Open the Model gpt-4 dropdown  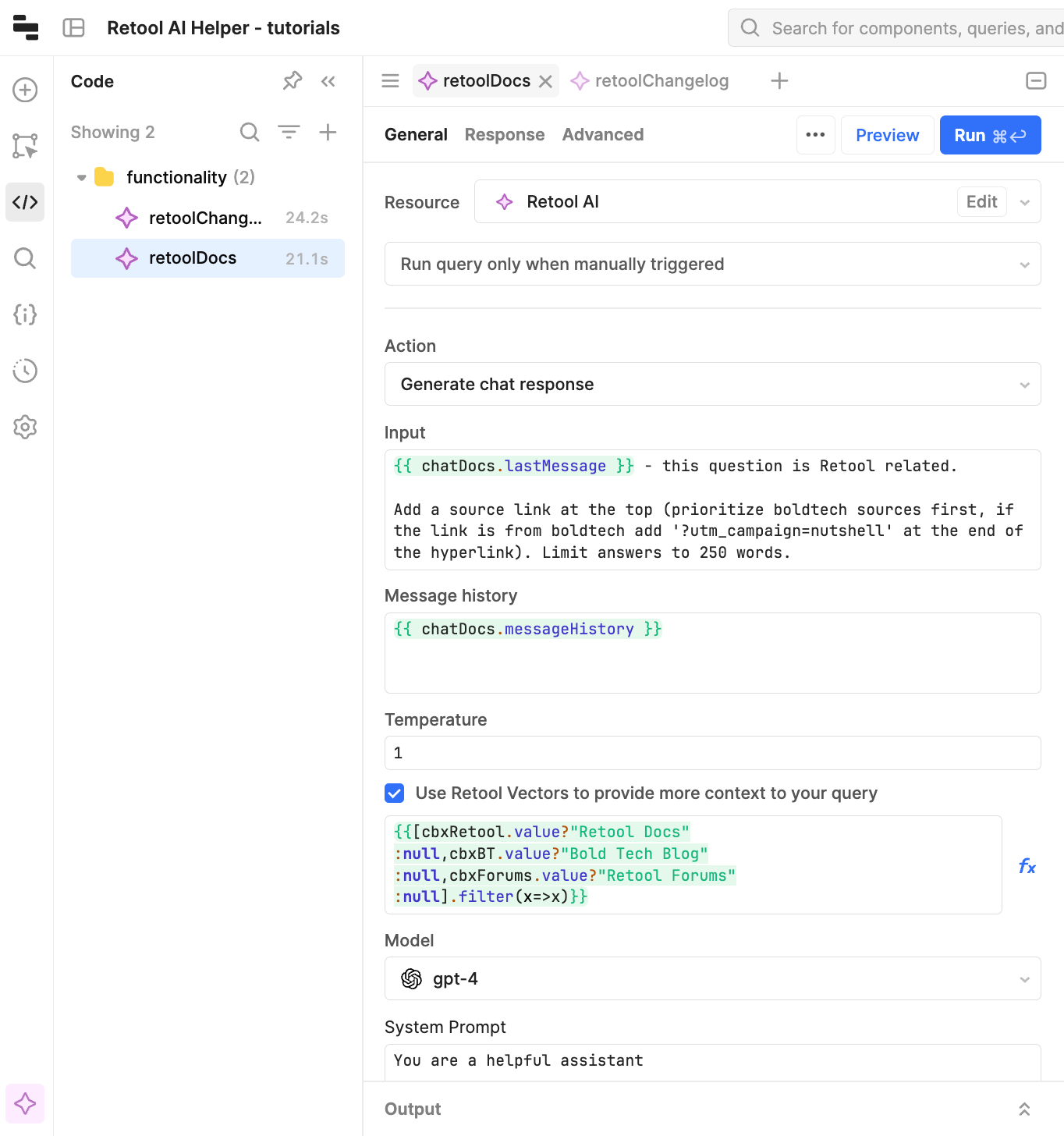(x=713, y=978)
